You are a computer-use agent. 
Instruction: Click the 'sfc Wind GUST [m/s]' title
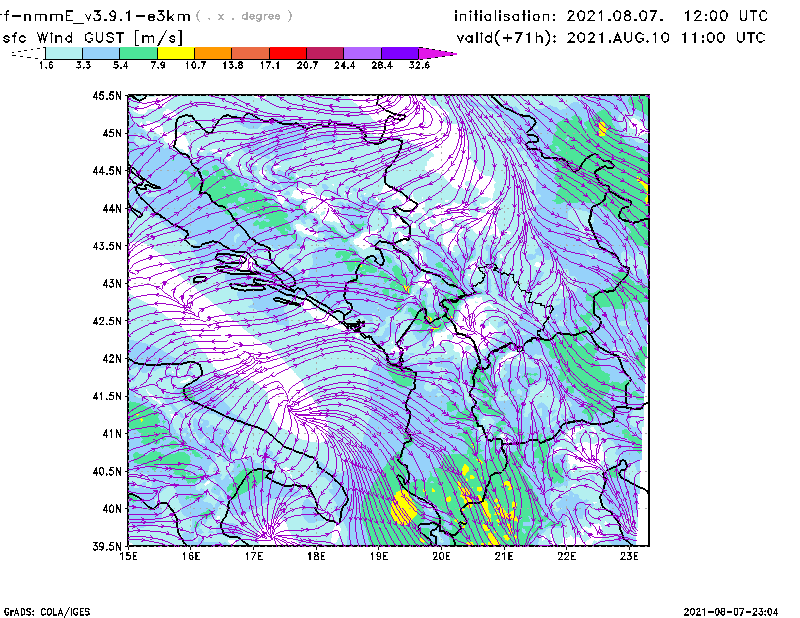(x=93, y=38)
